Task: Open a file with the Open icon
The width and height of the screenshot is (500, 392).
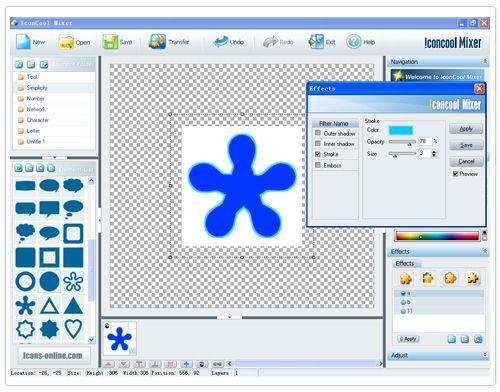Action: pos(66,42)
